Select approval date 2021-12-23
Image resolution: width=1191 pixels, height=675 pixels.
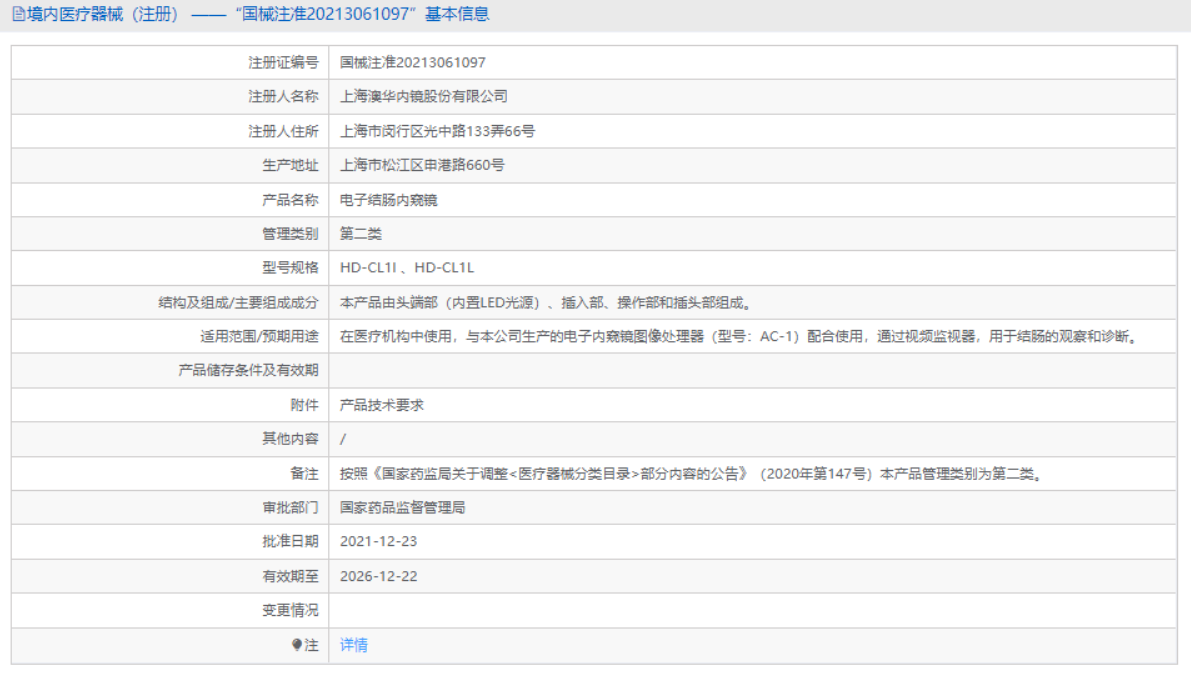click(378, 541)
